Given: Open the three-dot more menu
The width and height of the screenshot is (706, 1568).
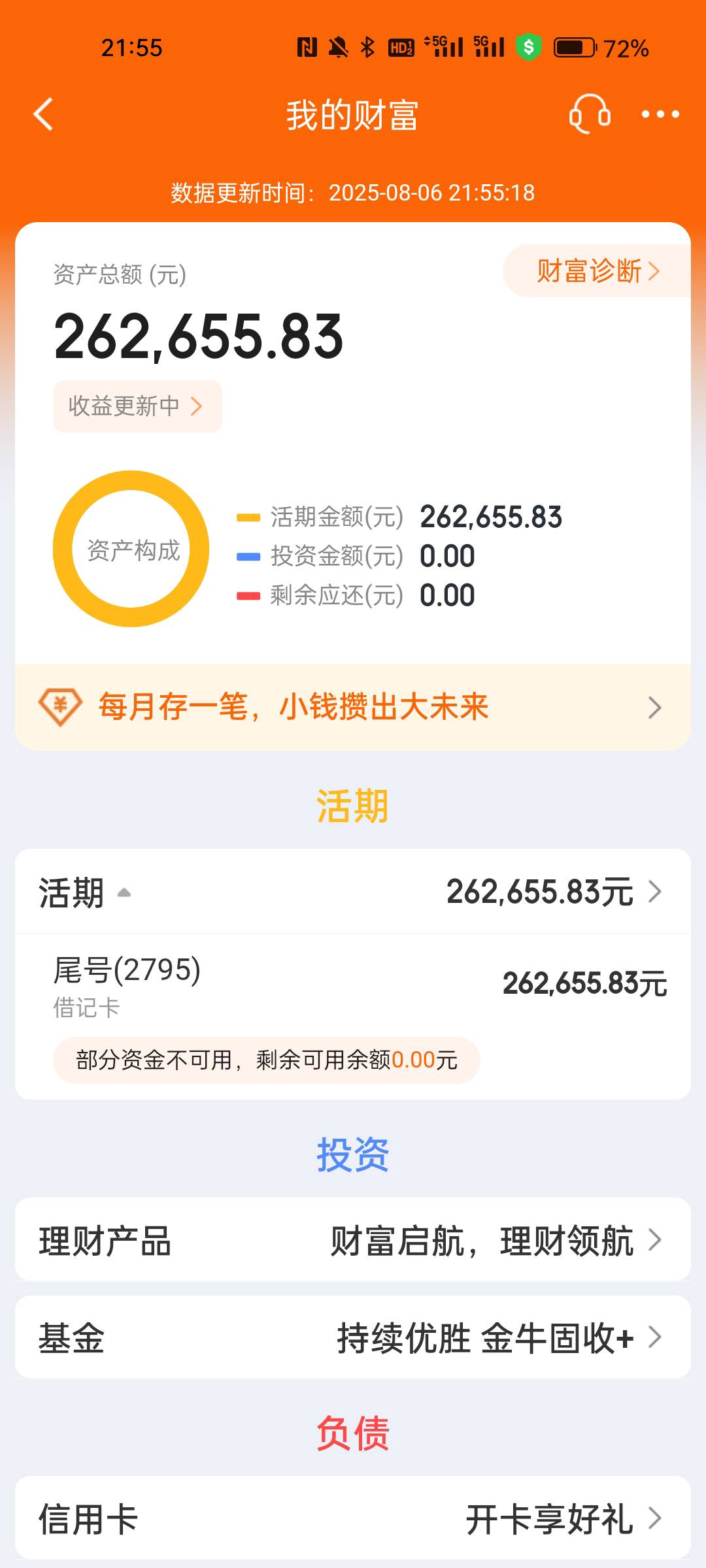Looking at the screenshot, I should [660, 114].
